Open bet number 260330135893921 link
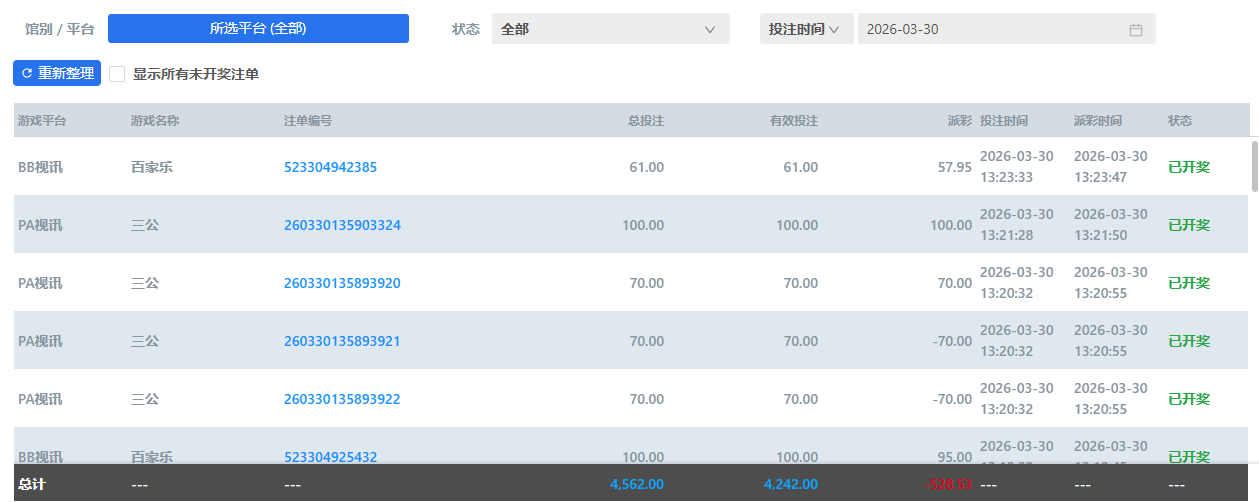This screenshot has height=502, width=1259. coord(342,341)
